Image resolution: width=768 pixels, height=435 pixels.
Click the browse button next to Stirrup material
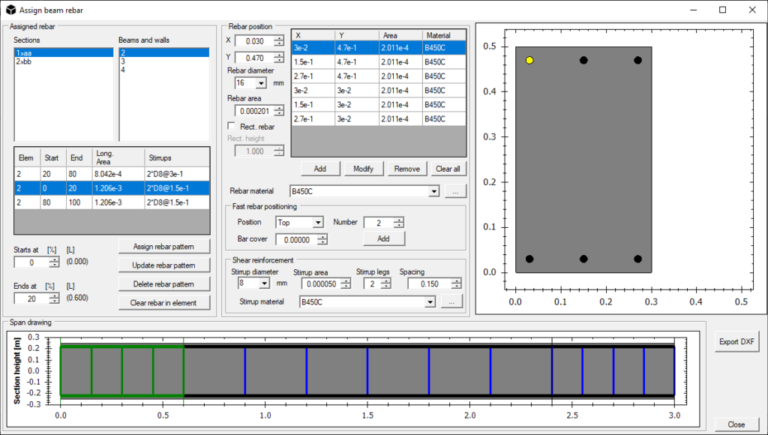tap(453, 302)
